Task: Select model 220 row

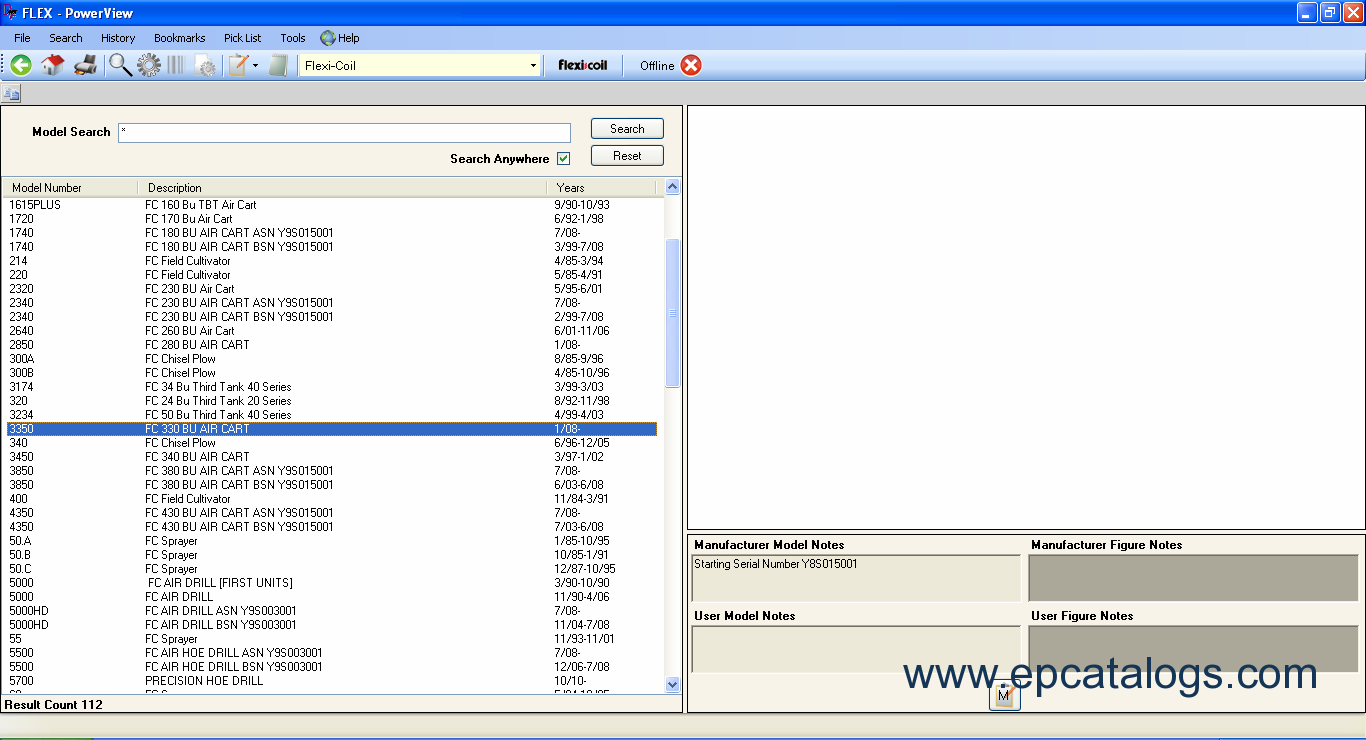Action: click(332, 275)
